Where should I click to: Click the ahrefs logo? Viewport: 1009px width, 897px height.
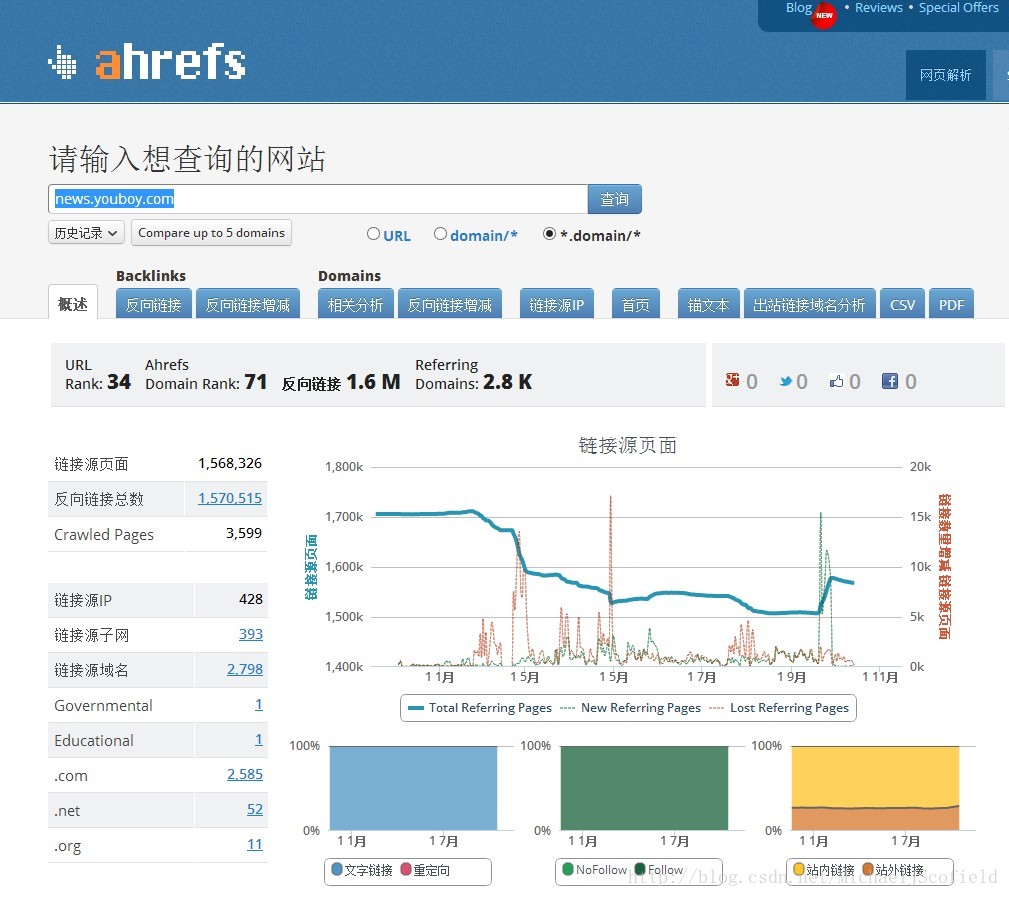point(147,62)
